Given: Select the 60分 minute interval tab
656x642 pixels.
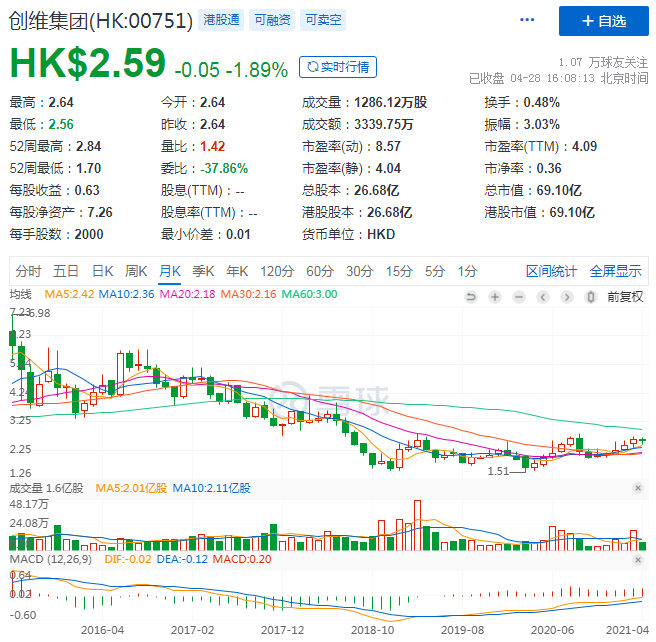Looking at the screenshot, I should [320, 271].
